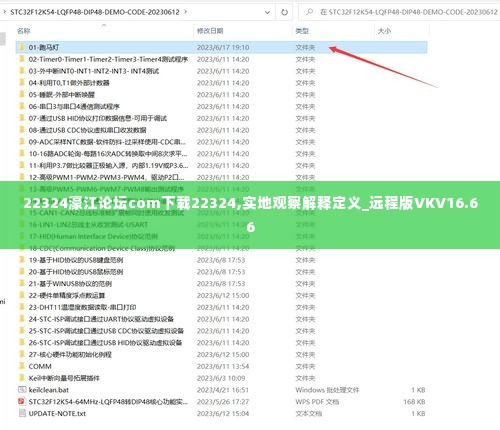
Task: Click folder icon of the 06 serial port row
Action: click(x=22, y=106)
